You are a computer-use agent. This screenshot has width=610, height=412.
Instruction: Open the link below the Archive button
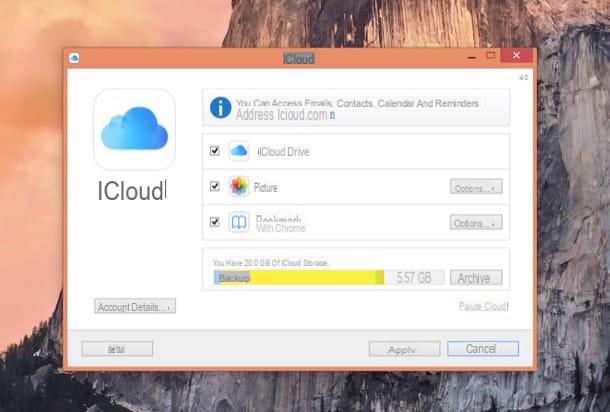pos(484,307)
